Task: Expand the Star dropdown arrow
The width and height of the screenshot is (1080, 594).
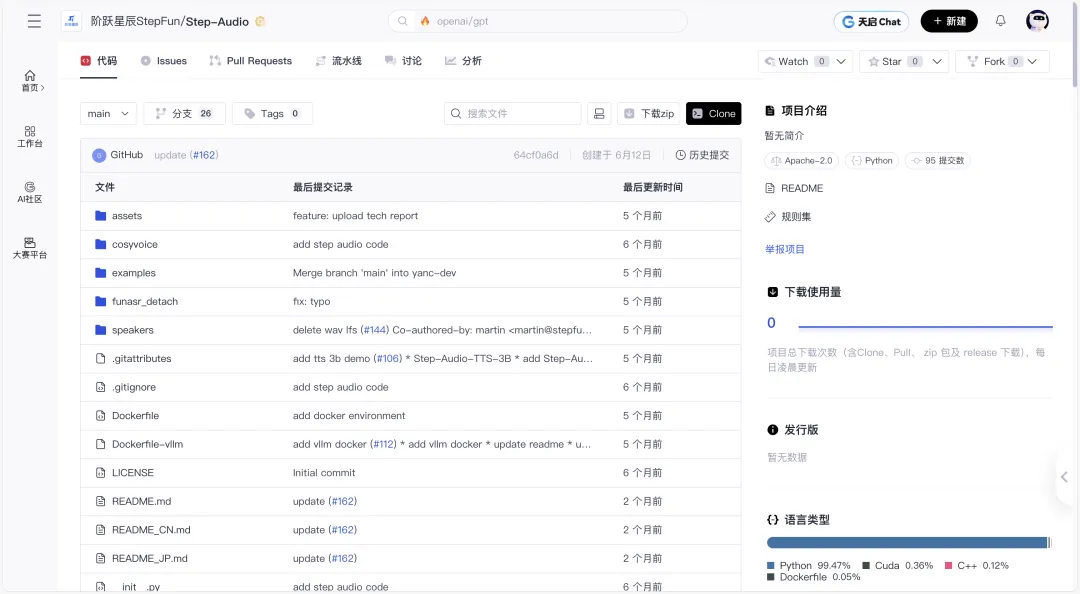Action: coord(937,61)
